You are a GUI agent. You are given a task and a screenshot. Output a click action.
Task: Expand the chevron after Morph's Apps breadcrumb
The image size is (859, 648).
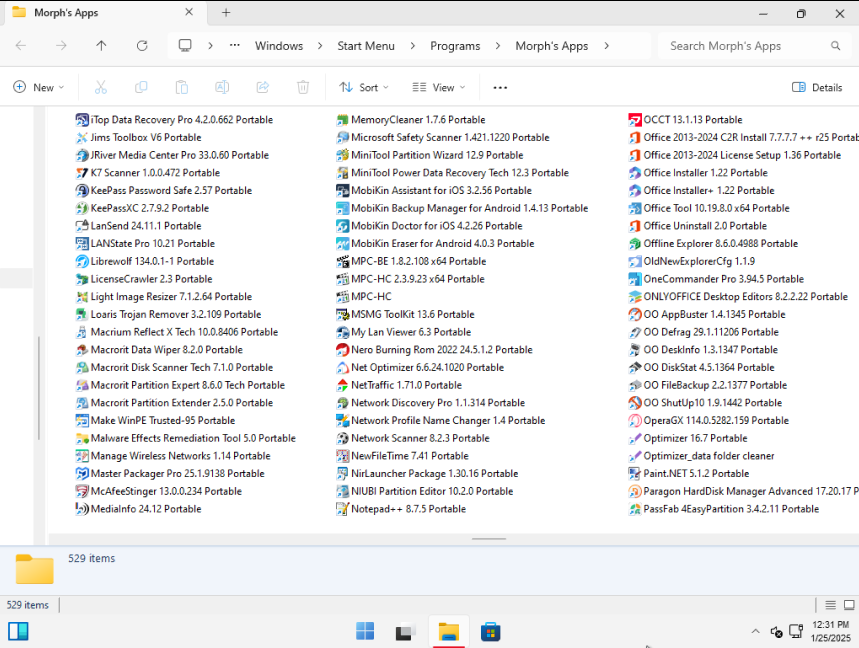click(x=606, y=46)
